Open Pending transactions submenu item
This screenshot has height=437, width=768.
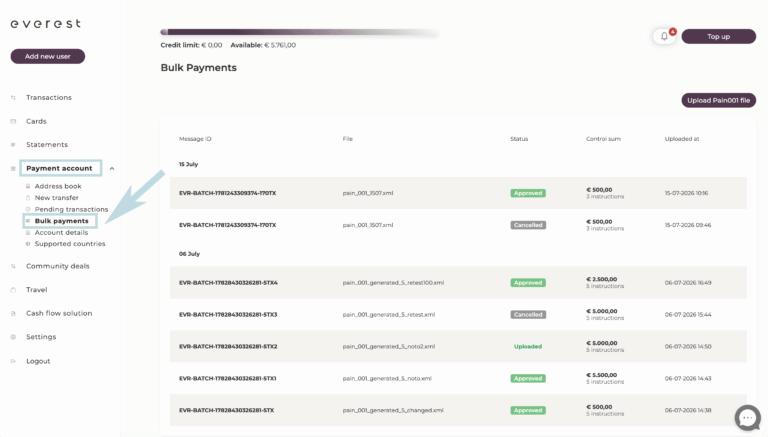coord(72,209)
